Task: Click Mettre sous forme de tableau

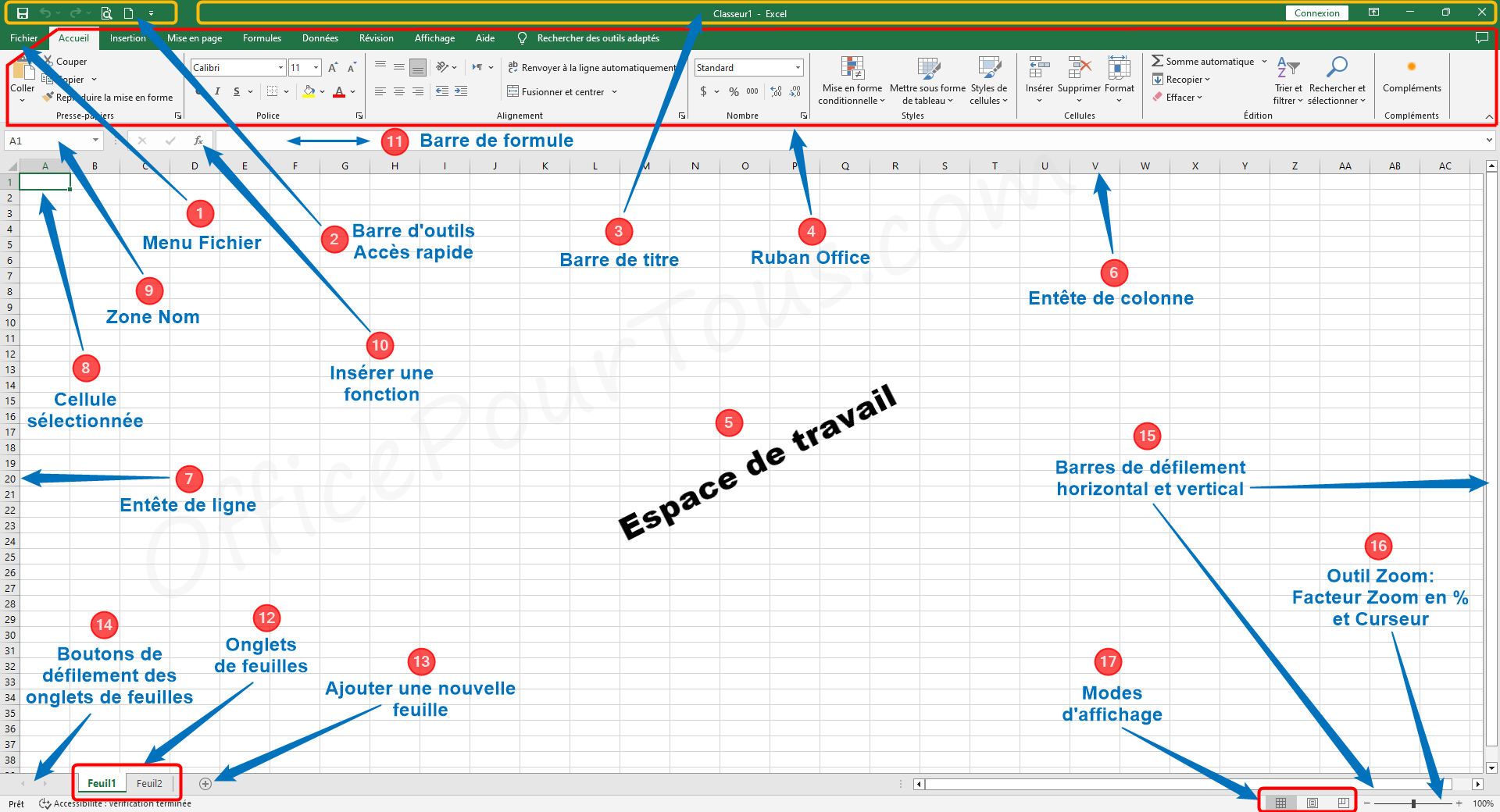Action: (x=927, y=80)
